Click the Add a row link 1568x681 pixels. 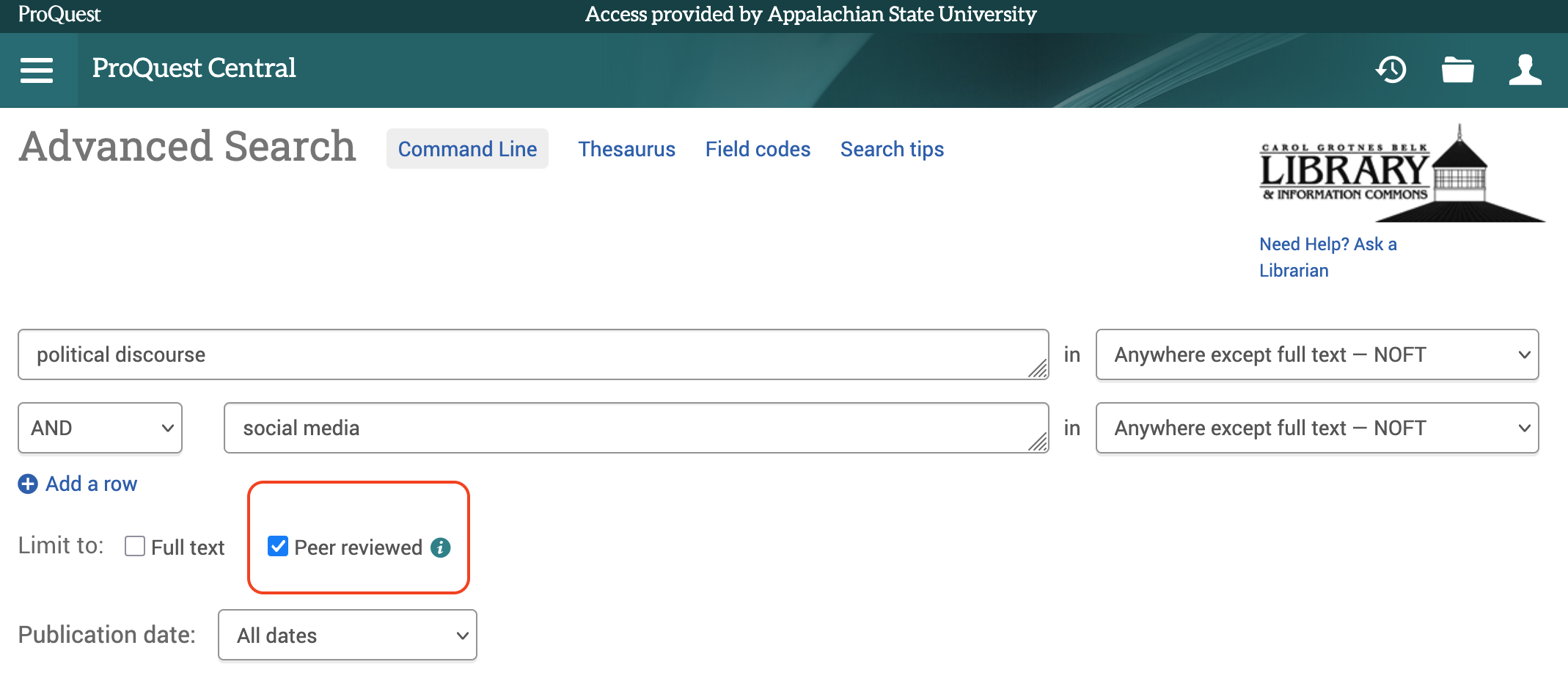click(91, 484)
